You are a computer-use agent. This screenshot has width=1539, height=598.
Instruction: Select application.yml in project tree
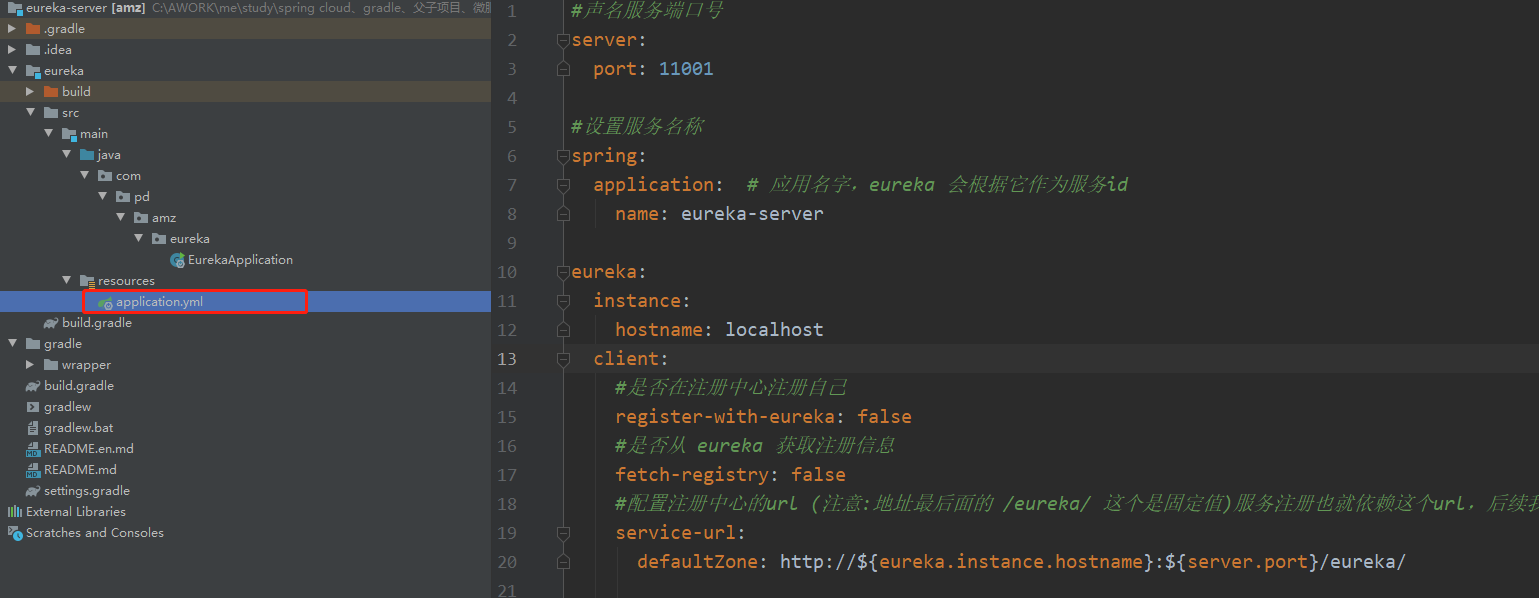click(159, 302)
